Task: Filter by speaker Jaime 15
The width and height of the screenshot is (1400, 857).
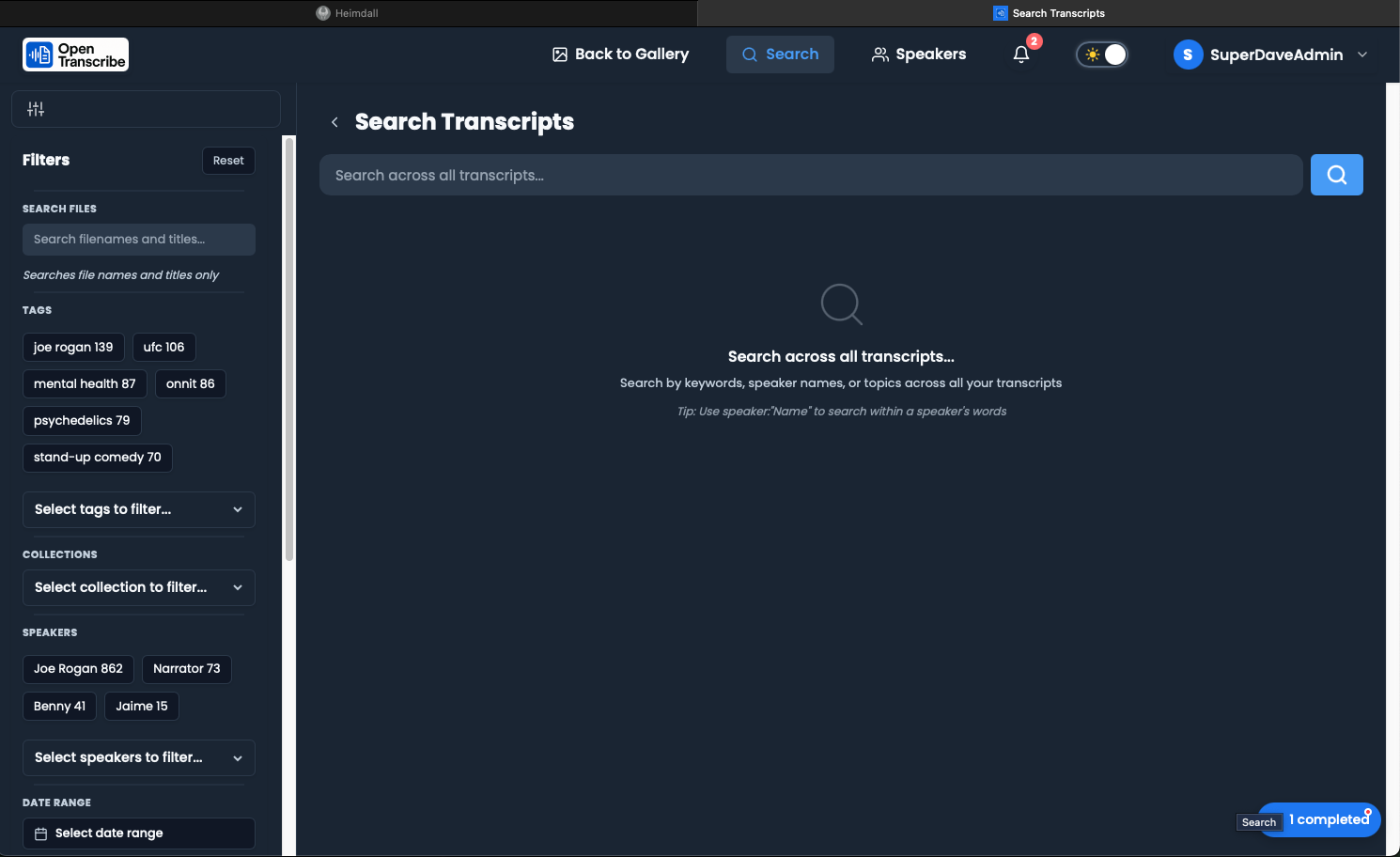Action: 141,706
